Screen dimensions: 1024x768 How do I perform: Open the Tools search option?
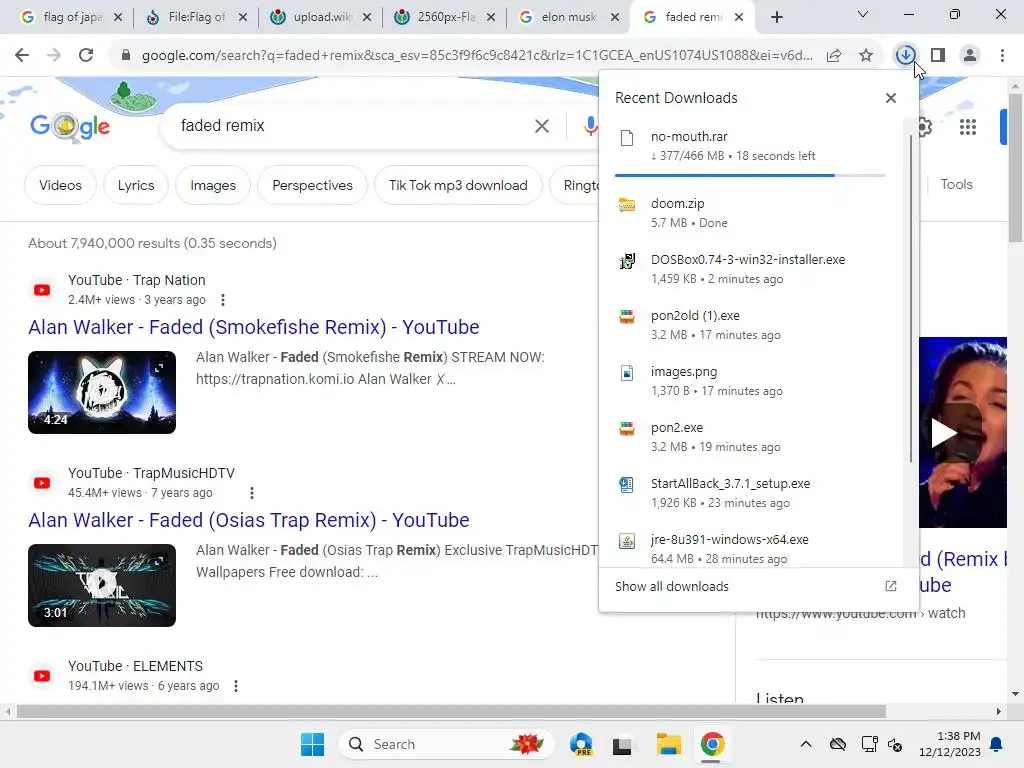pos(956,184)
